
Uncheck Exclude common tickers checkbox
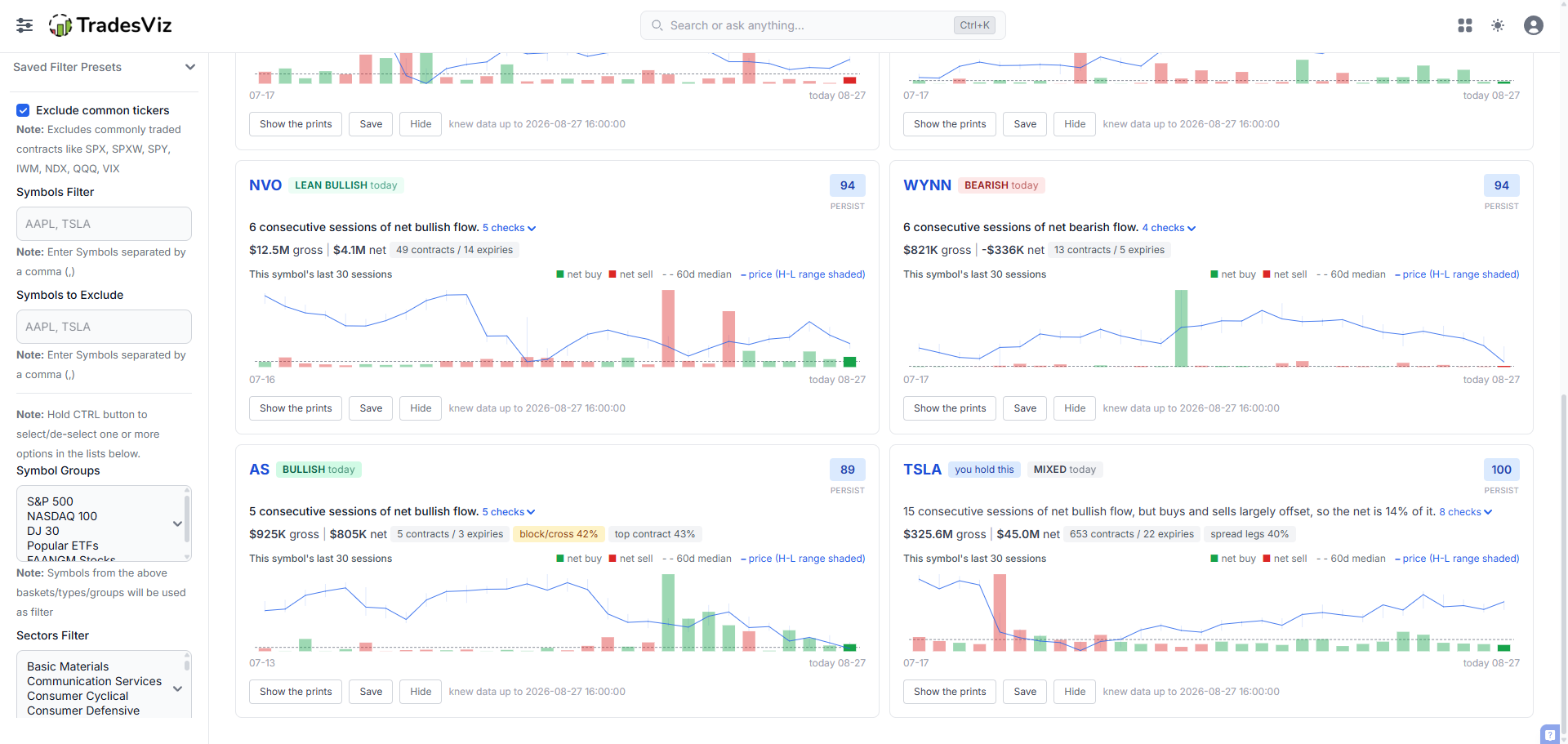(23, 110)
